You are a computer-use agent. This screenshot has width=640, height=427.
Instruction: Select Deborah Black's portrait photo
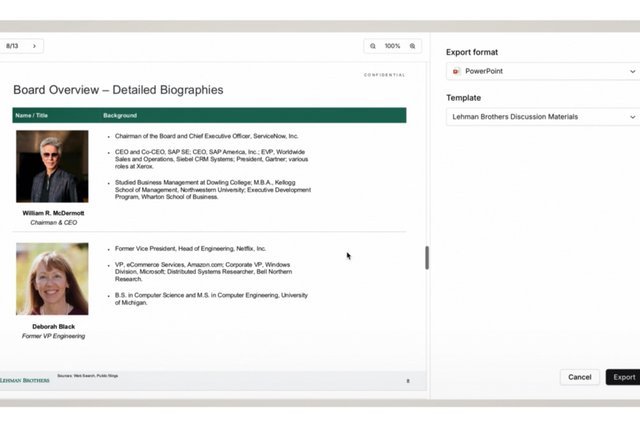[52, 279]
